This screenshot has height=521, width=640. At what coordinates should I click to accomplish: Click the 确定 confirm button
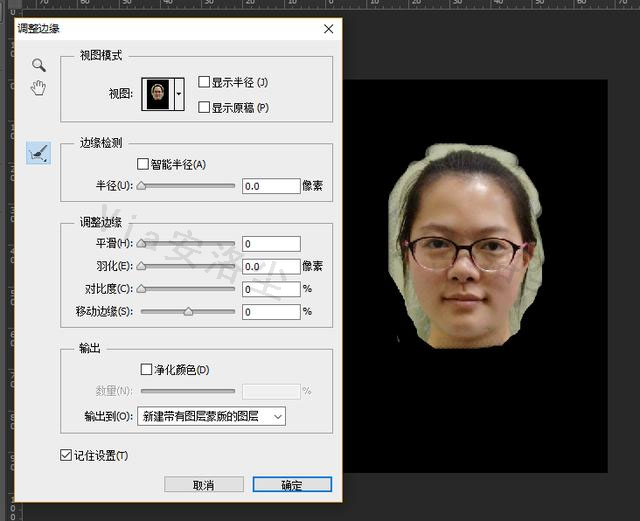point(292,485)
